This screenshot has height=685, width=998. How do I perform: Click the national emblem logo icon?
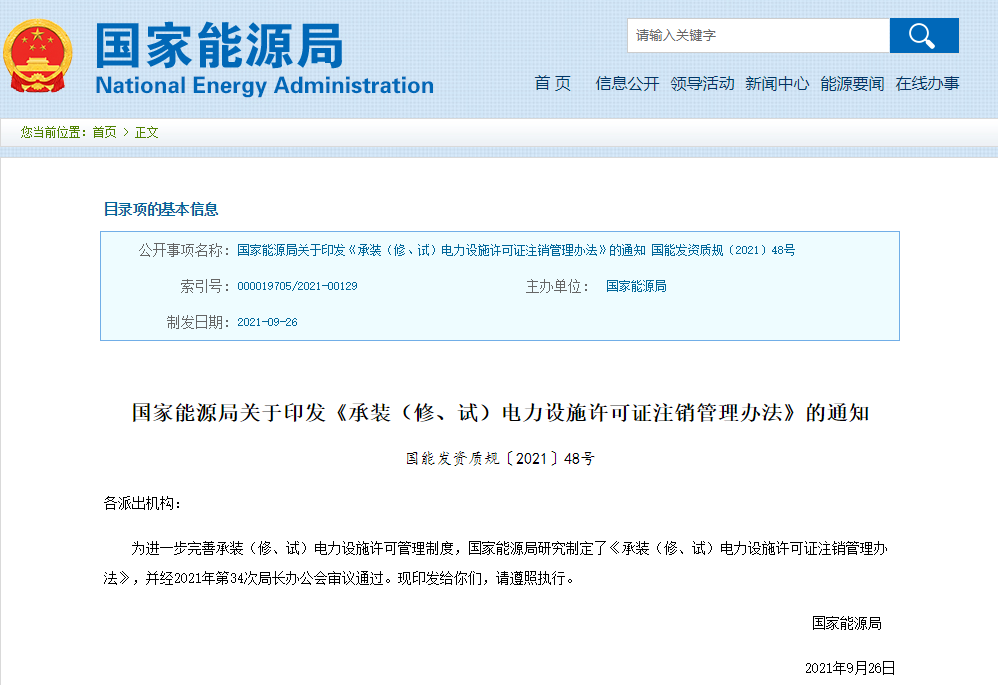tap(38, 57)
